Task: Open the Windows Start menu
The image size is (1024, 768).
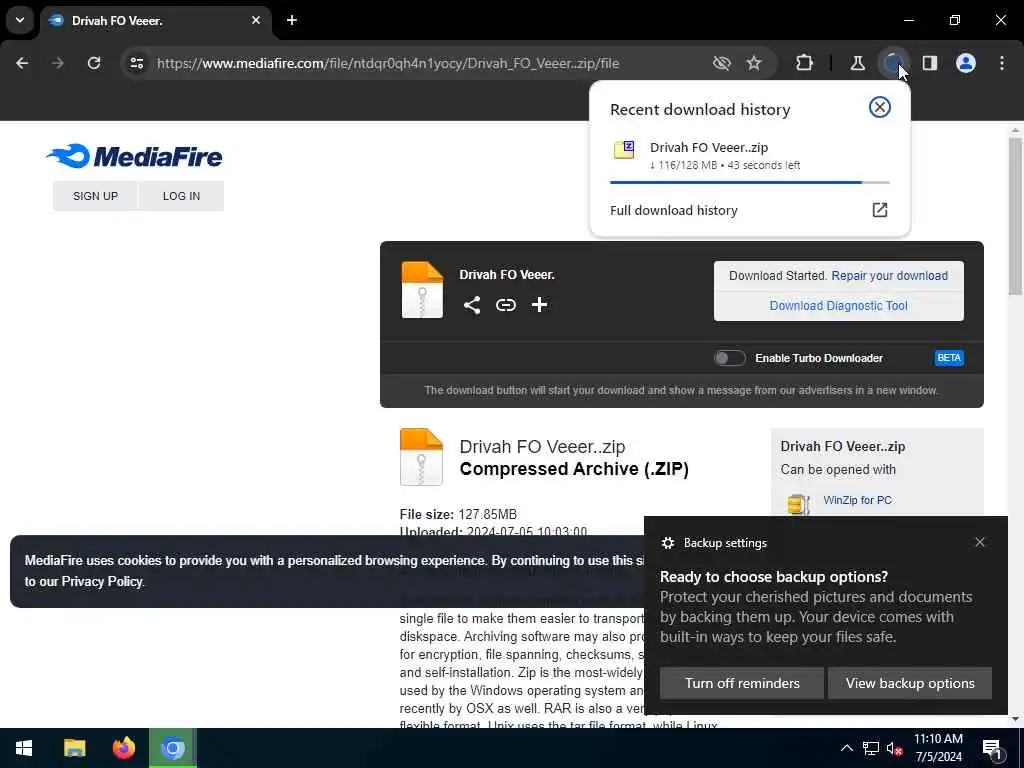Action: [x=24, y=748]
